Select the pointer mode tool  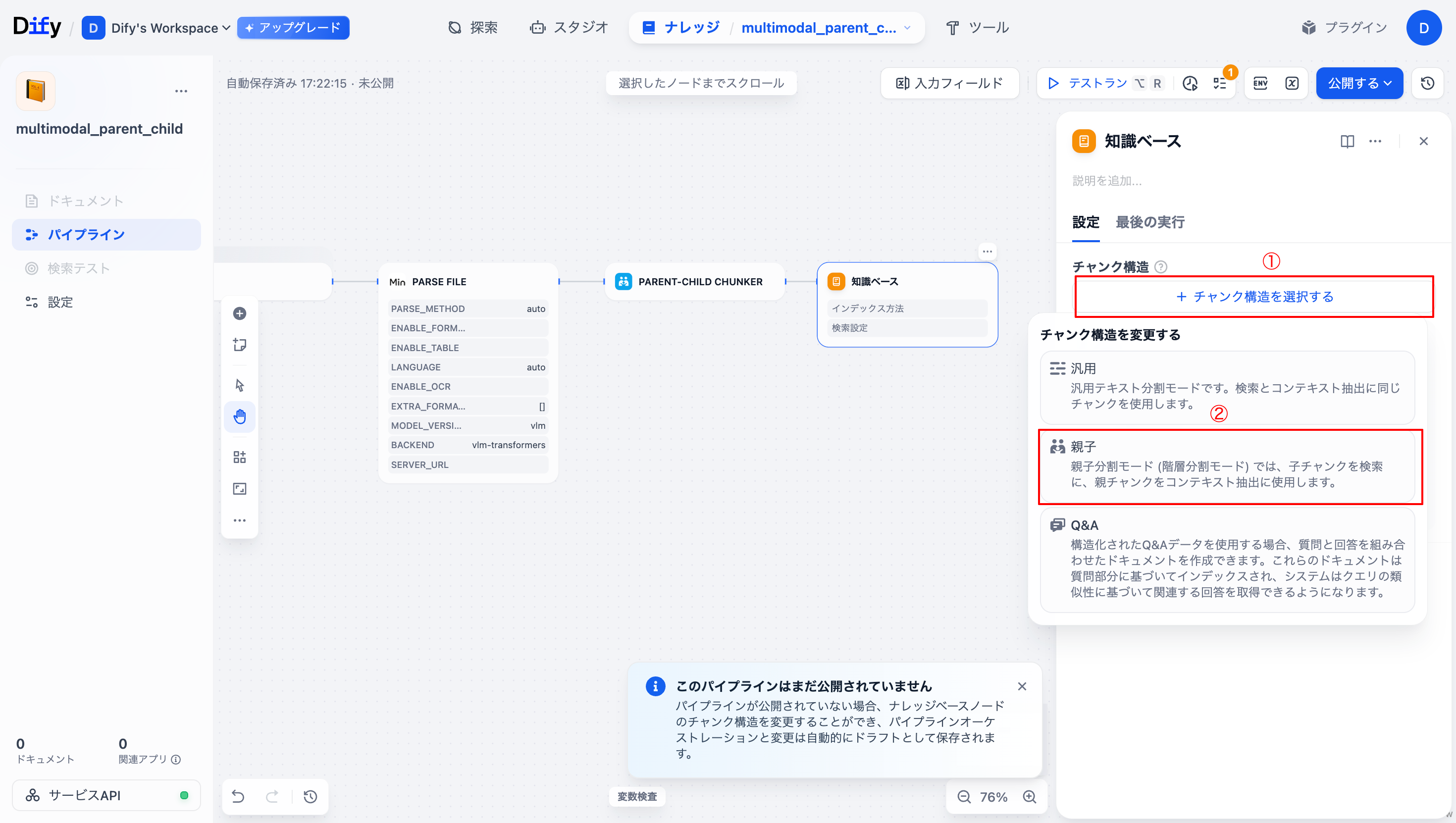tap(240, 385)
